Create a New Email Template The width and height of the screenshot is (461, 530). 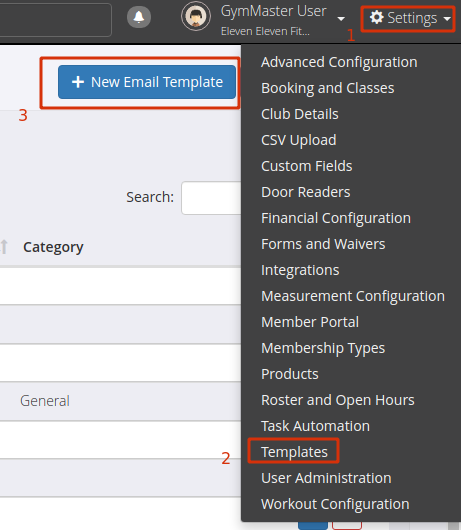[147, 82]
